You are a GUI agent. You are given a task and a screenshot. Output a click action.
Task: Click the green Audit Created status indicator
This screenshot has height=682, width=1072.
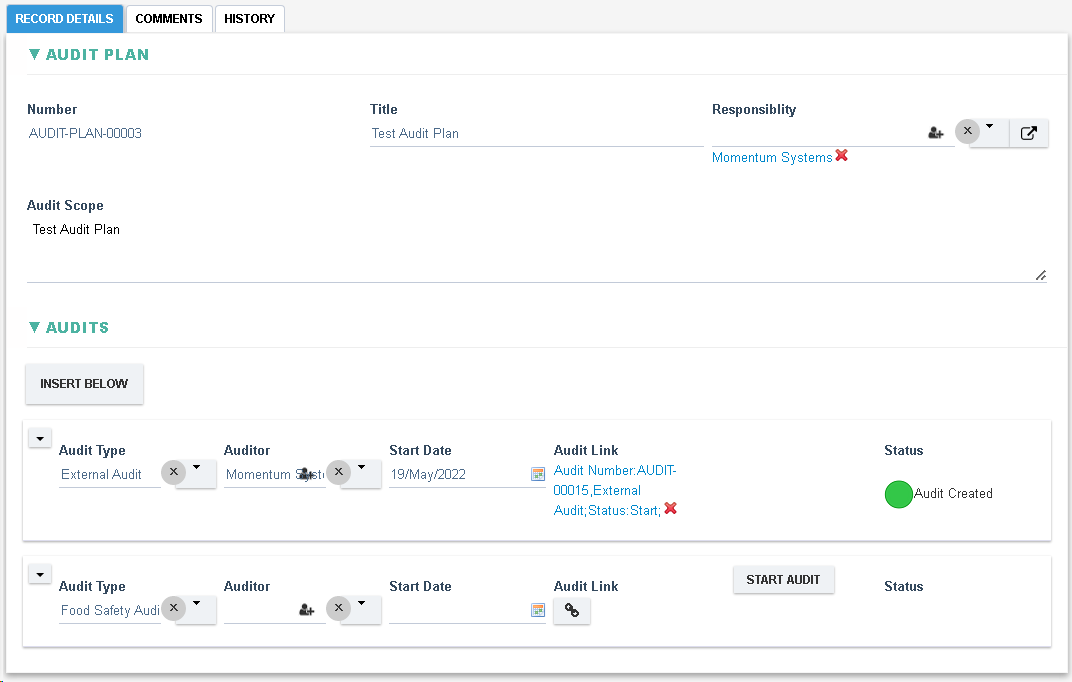click(x=898, y=494)
